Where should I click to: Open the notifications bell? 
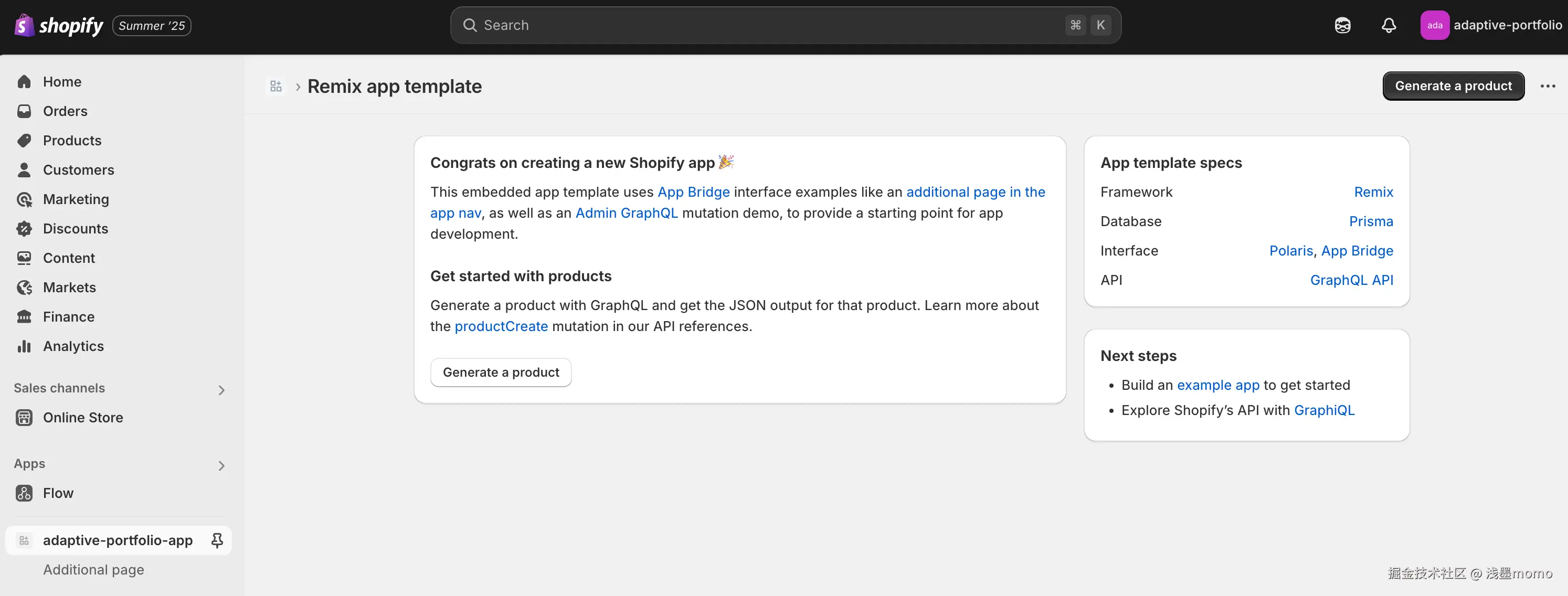click(1389, 25)
